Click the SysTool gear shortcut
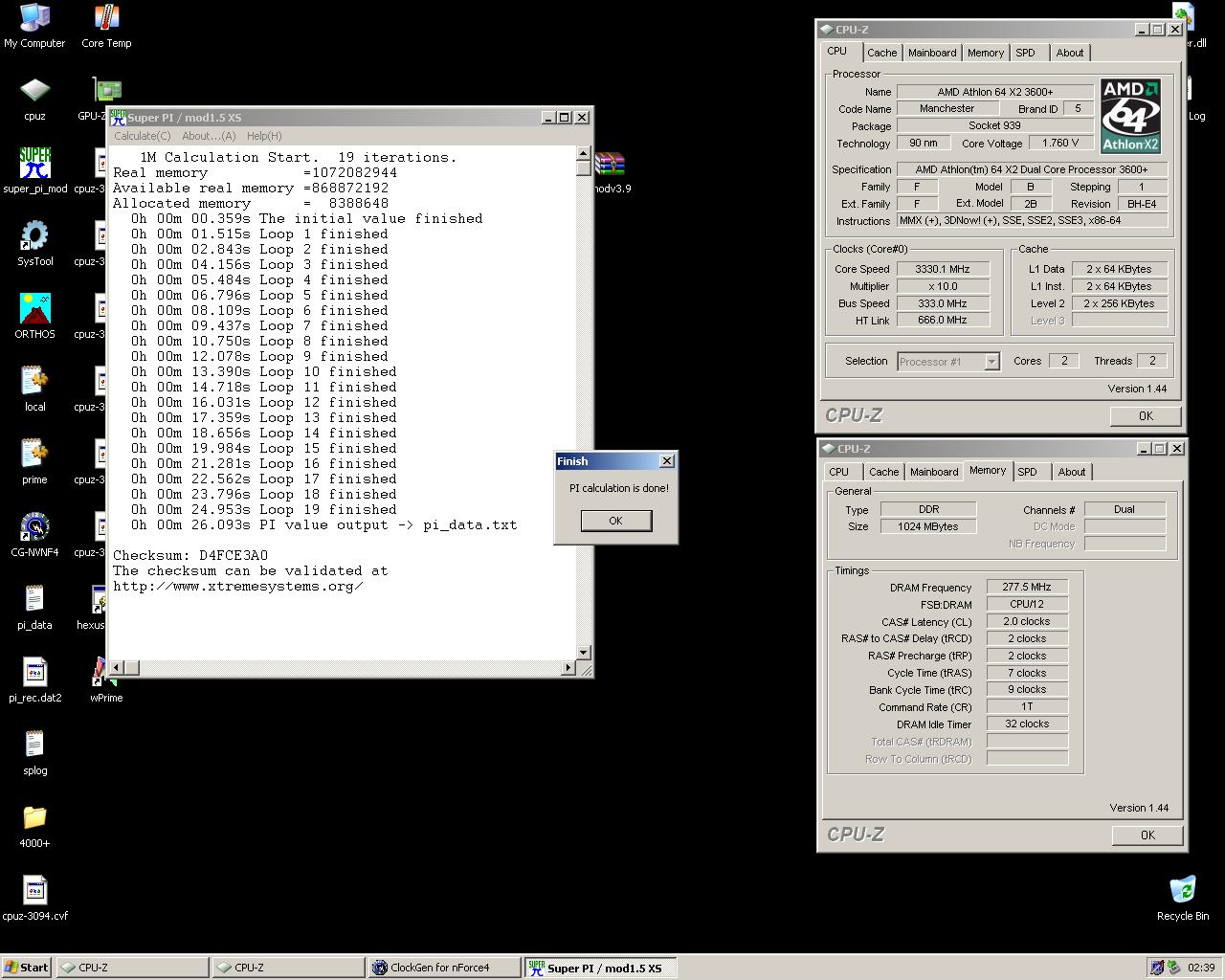The height and width of the screenshot is (980, 1225). pyautogui.click(x=34, y=244)
